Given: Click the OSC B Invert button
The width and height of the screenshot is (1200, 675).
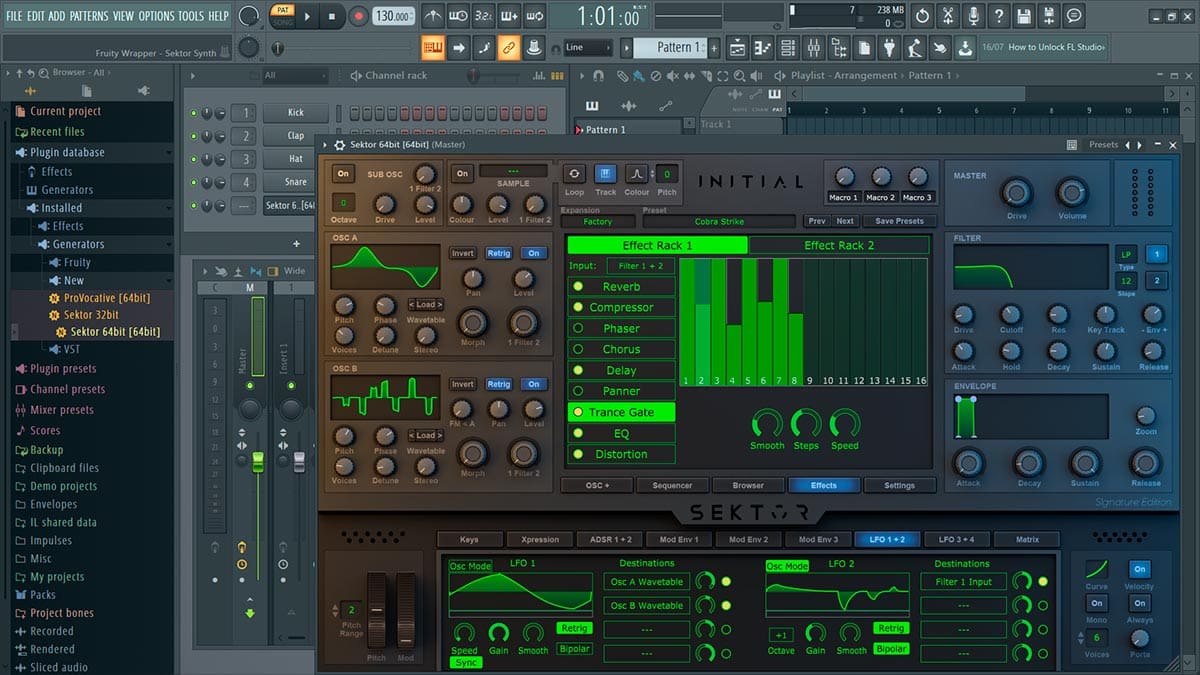Looking at the screenshot, I should pos(462,384).
